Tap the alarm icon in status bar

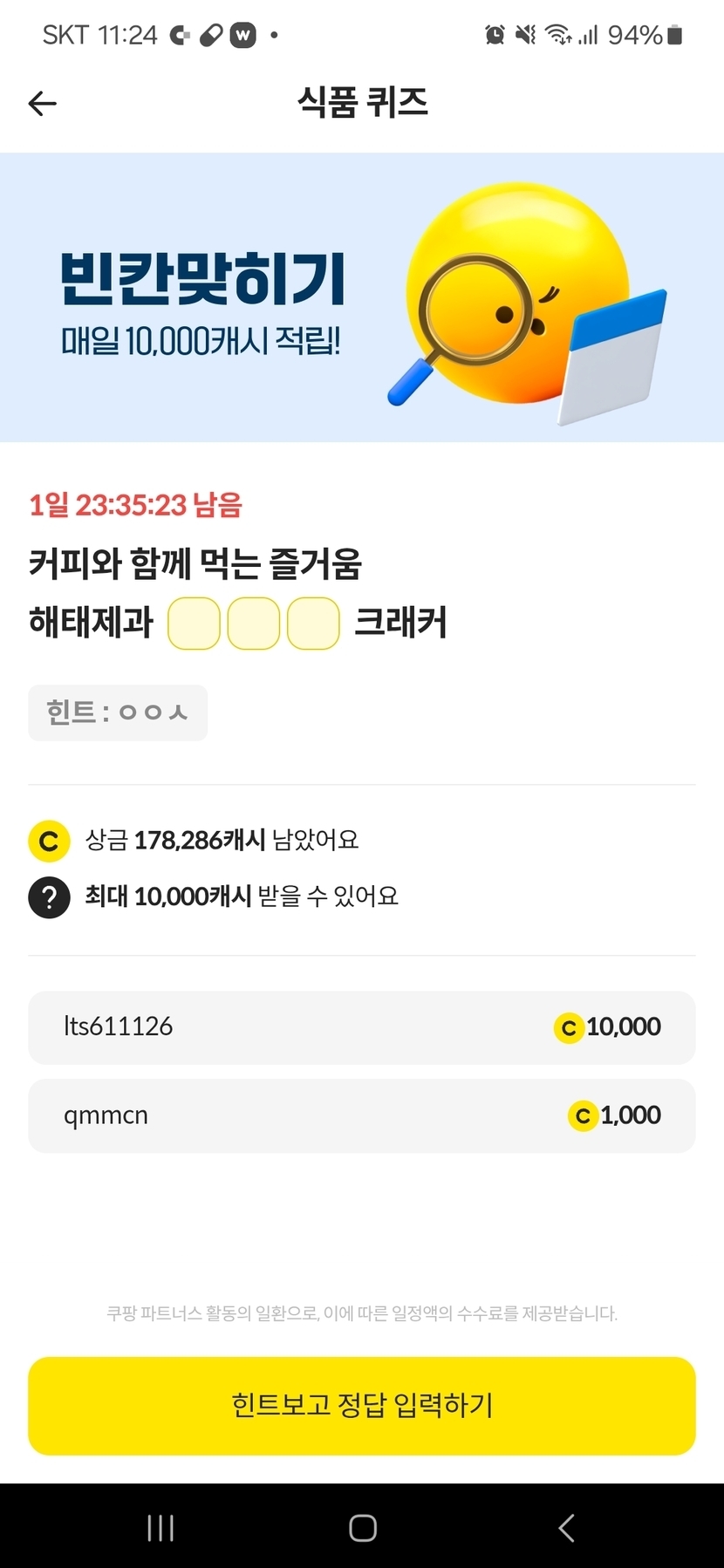pos(495,35)
